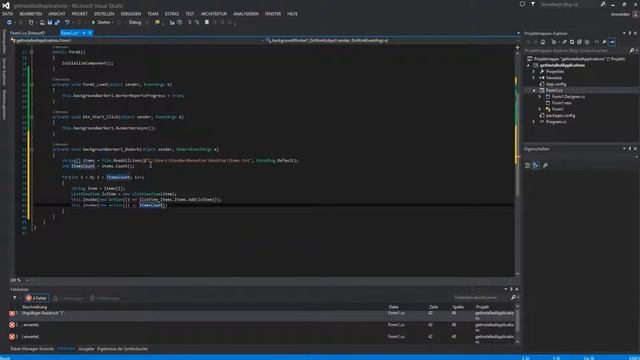Click the Save icon in main toolbar
The height and width of the screenshot is (360, 640).
[x=50, y=22]
